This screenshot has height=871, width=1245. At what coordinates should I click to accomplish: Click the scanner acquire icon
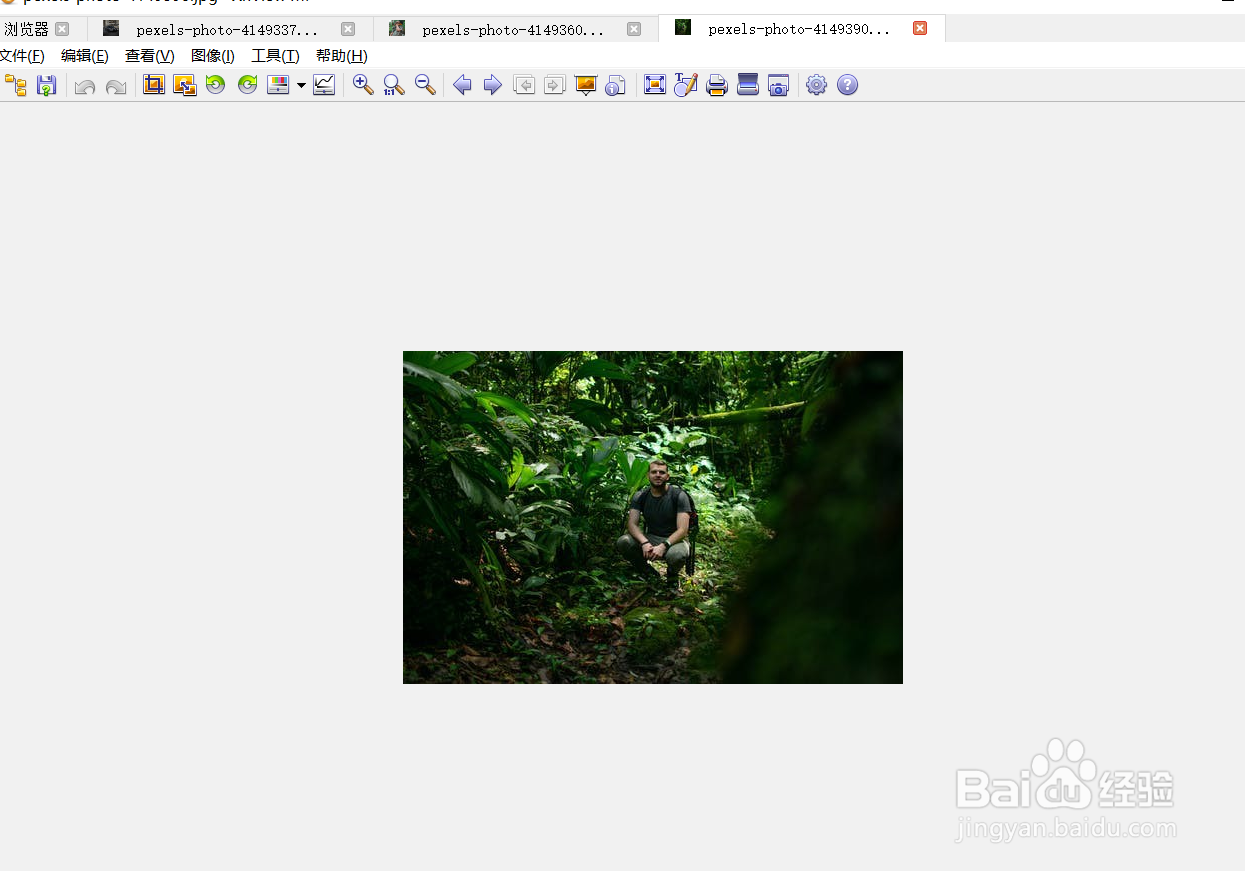click(748, 85)
